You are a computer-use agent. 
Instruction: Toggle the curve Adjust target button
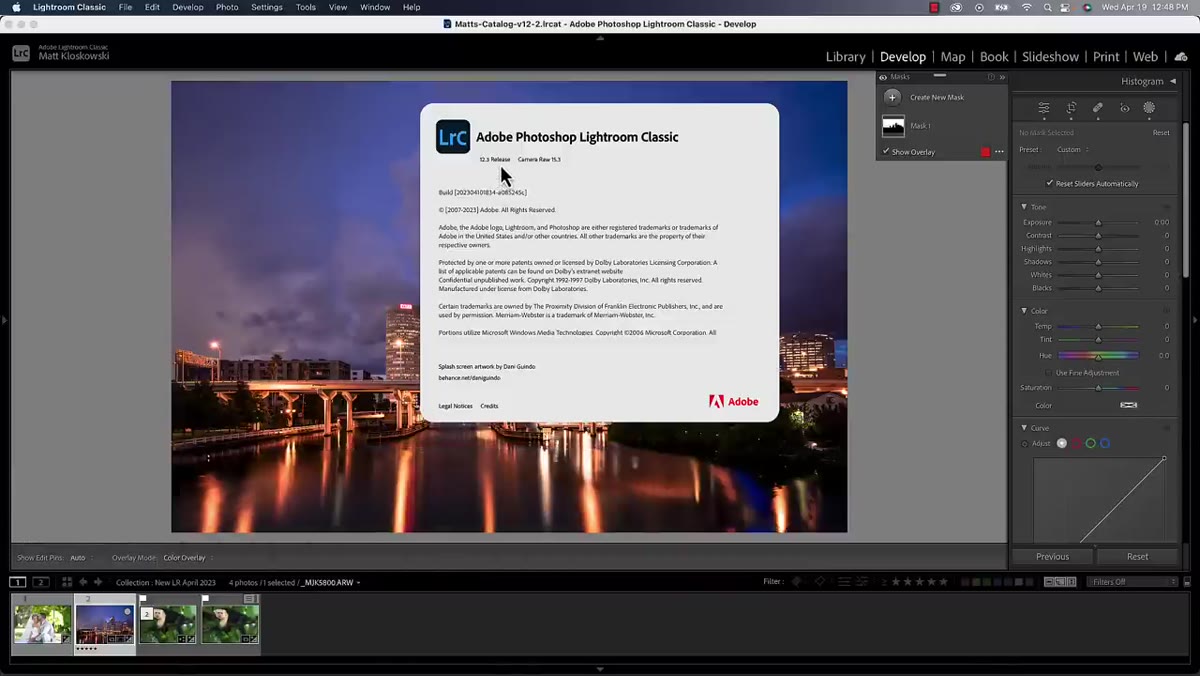1025,444
